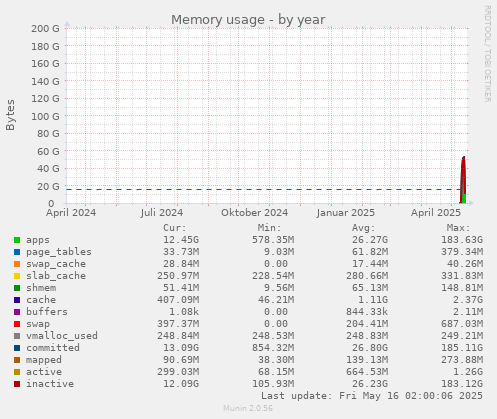Click the cache indigo legend swatch

(x=17, y=300)
